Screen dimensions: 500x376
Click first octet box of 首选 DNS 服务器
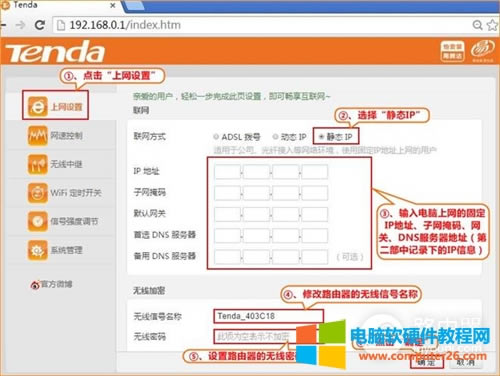(x=227, y=236)
